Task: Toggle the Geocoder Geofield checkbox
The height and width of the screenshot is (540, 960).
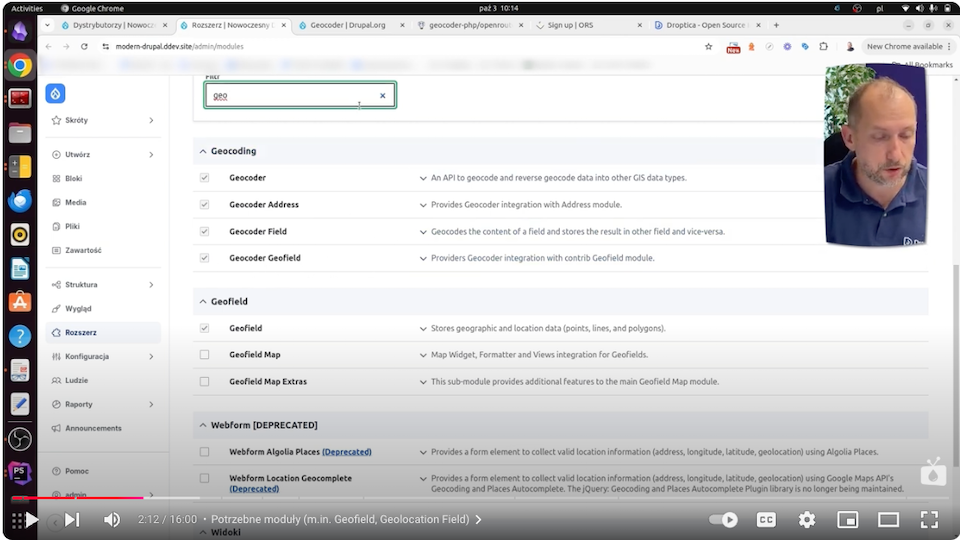Action: click(204, 258)
